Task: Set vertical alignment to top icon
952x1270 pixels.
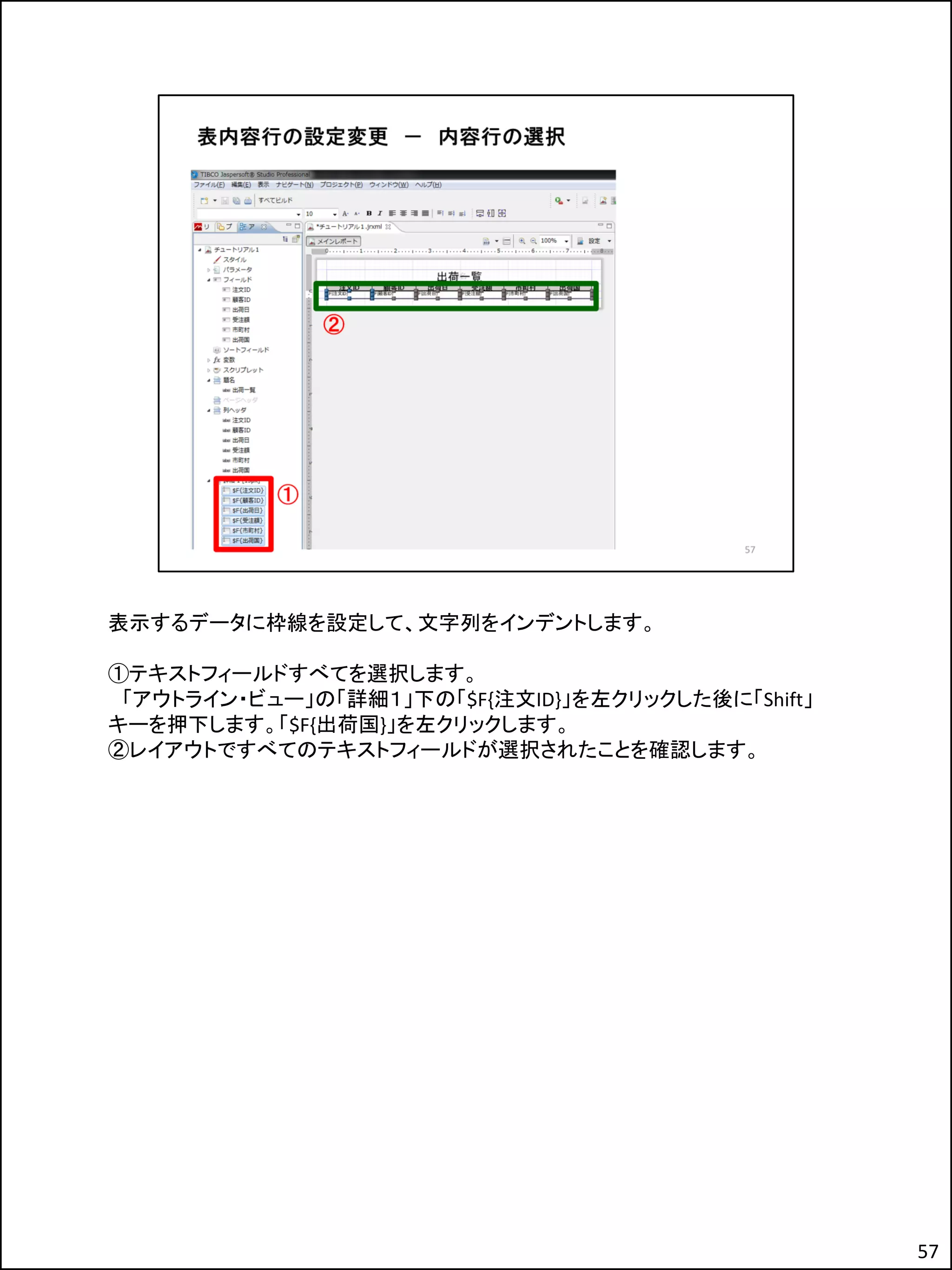Action: pos(440,213)
